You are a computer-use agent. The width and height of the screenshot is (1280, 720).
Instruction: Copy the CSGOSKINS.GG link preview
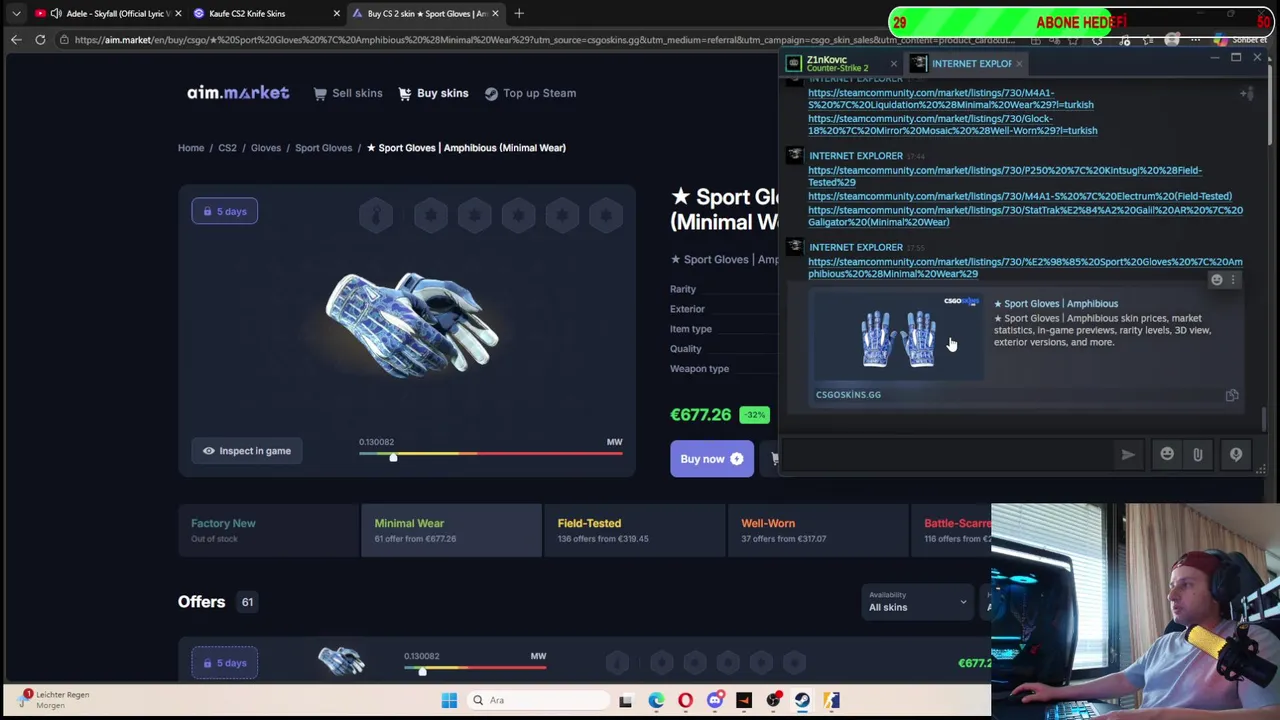point(1232,396)
